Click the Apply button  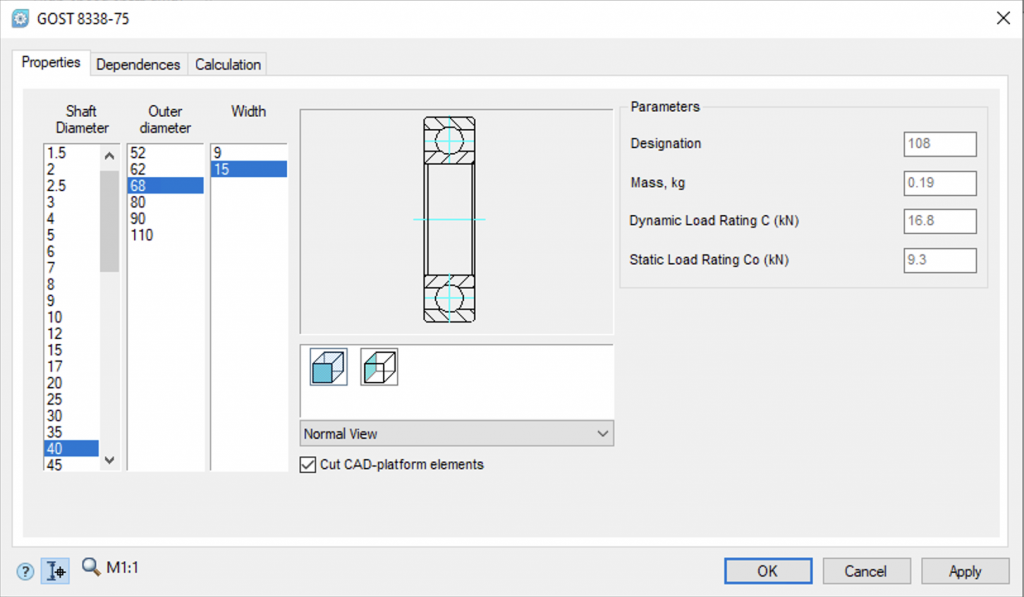pyautogui.click(x=965, y=571)
